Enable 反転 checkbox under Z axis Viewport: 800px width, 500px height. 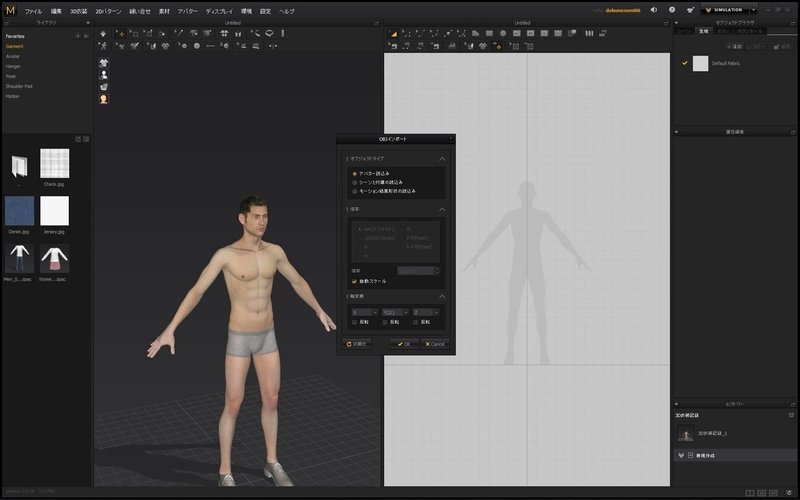click(x=415, y=322)
